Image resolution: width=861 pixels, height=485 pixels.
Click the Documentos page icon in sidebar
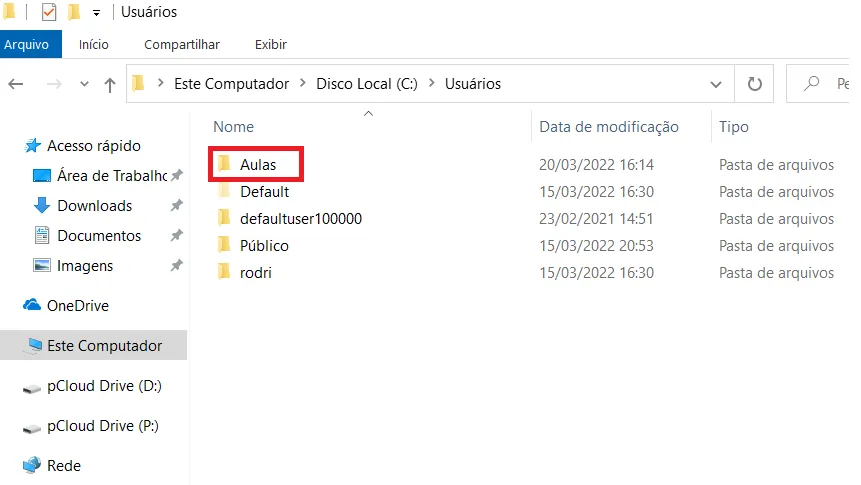click(x=42, y=235)
